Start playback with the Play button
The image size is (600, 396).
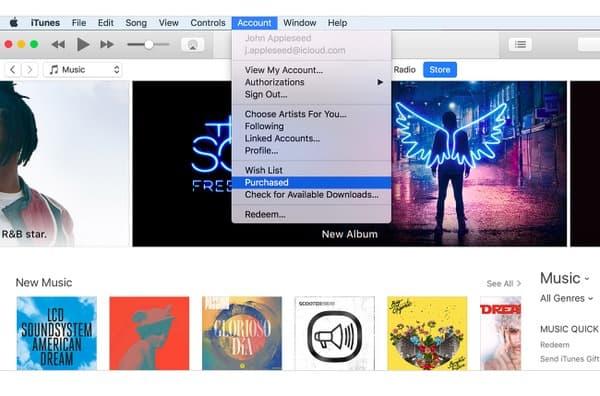pos(83,44)
